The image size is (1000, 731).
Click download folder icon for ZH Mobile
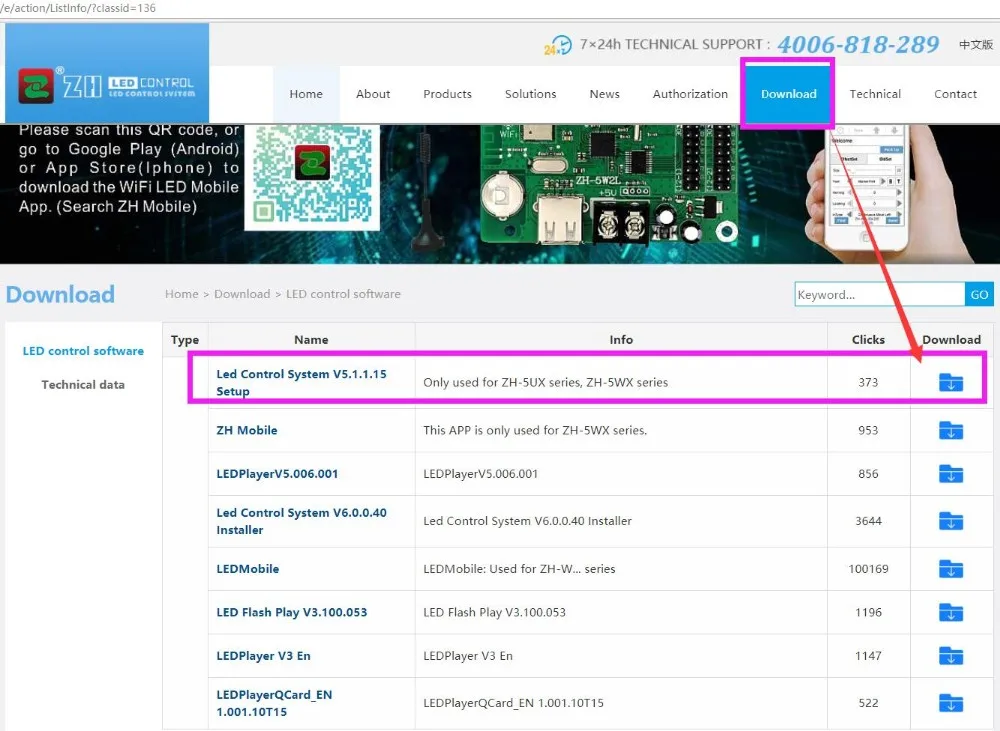coord(950,430)
